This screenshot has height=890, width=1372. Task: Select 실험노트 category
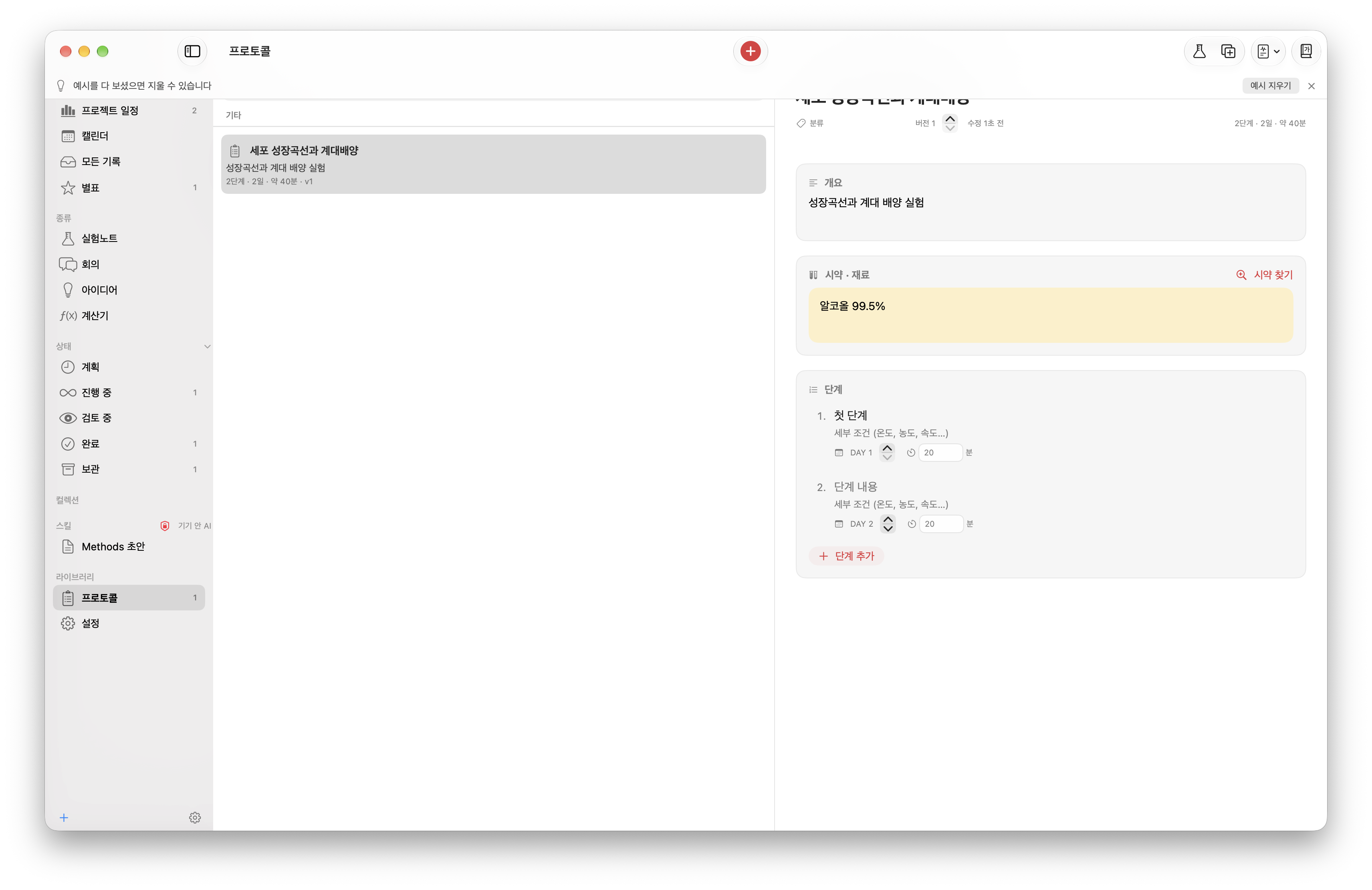tap(129, 238)
